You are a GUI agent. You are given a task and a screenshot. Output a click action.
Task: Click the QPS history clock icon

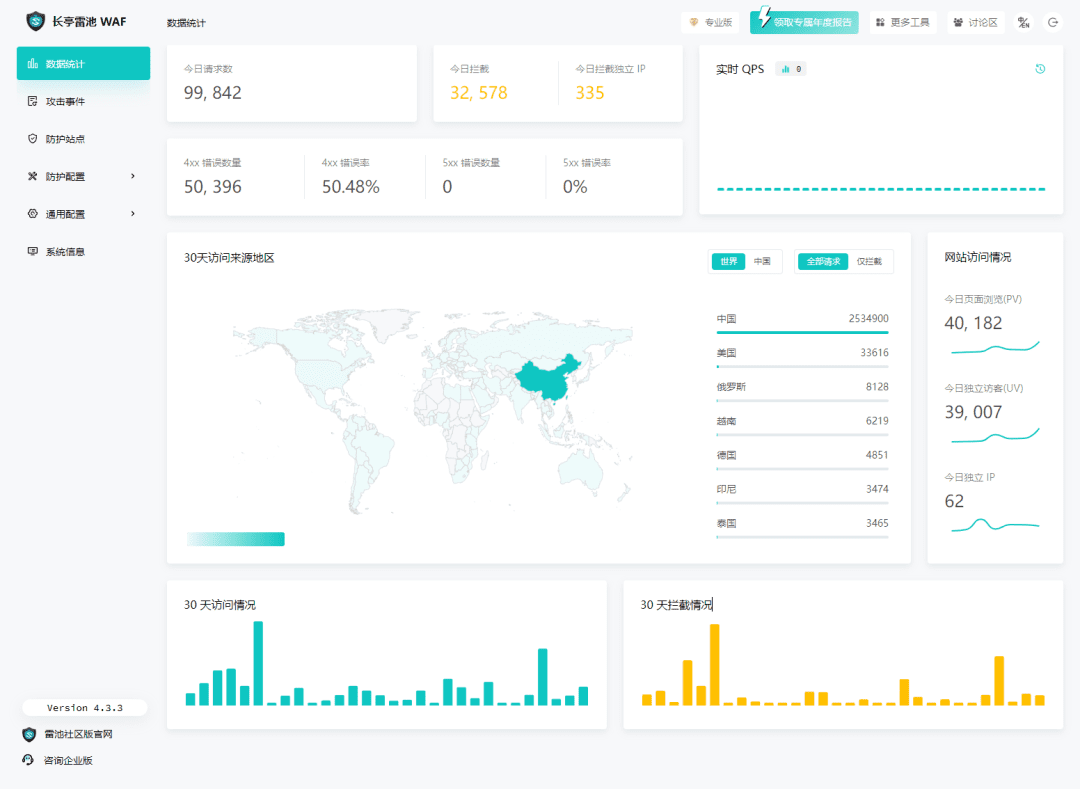click(x=1040, y=69)
